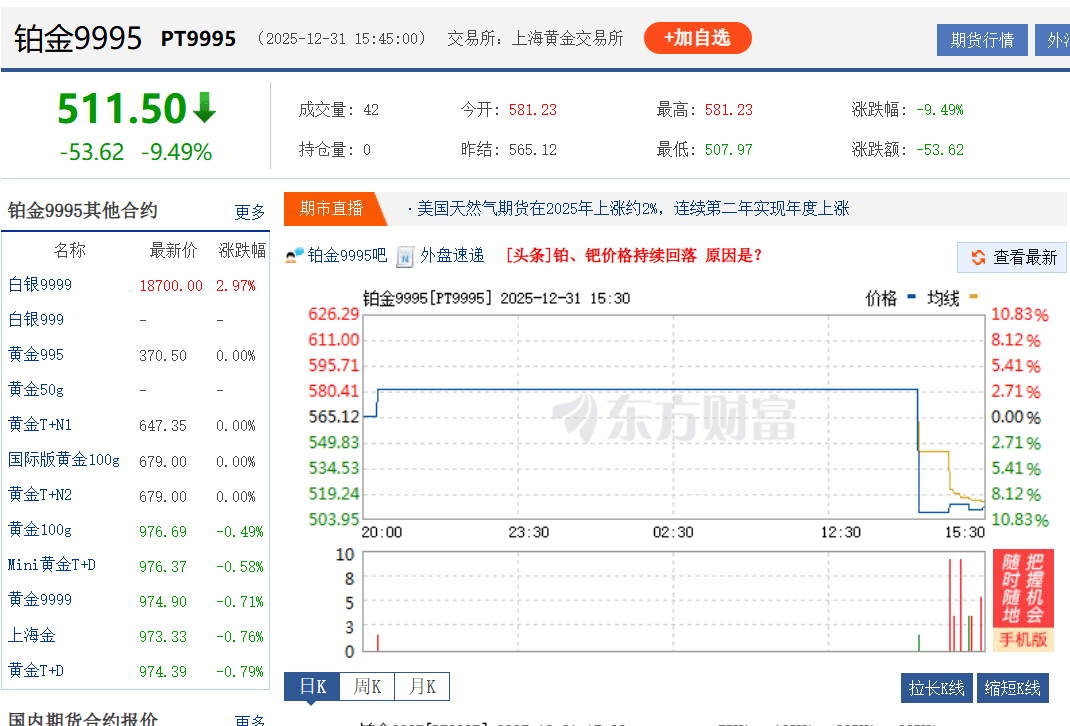Image resolution: width=1070 pixels, height=726 pixels.
Task: Open the 白银9999 contract link
Action: (x=40, y=285)
